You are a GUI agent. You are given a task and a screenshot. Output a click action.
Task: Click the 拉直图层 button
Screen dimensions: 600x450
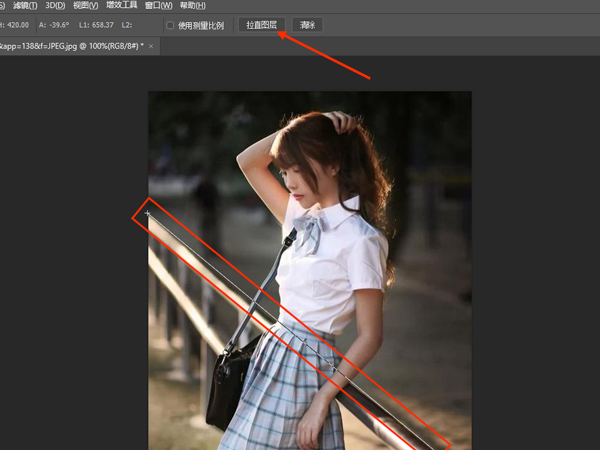coord(264,25)
